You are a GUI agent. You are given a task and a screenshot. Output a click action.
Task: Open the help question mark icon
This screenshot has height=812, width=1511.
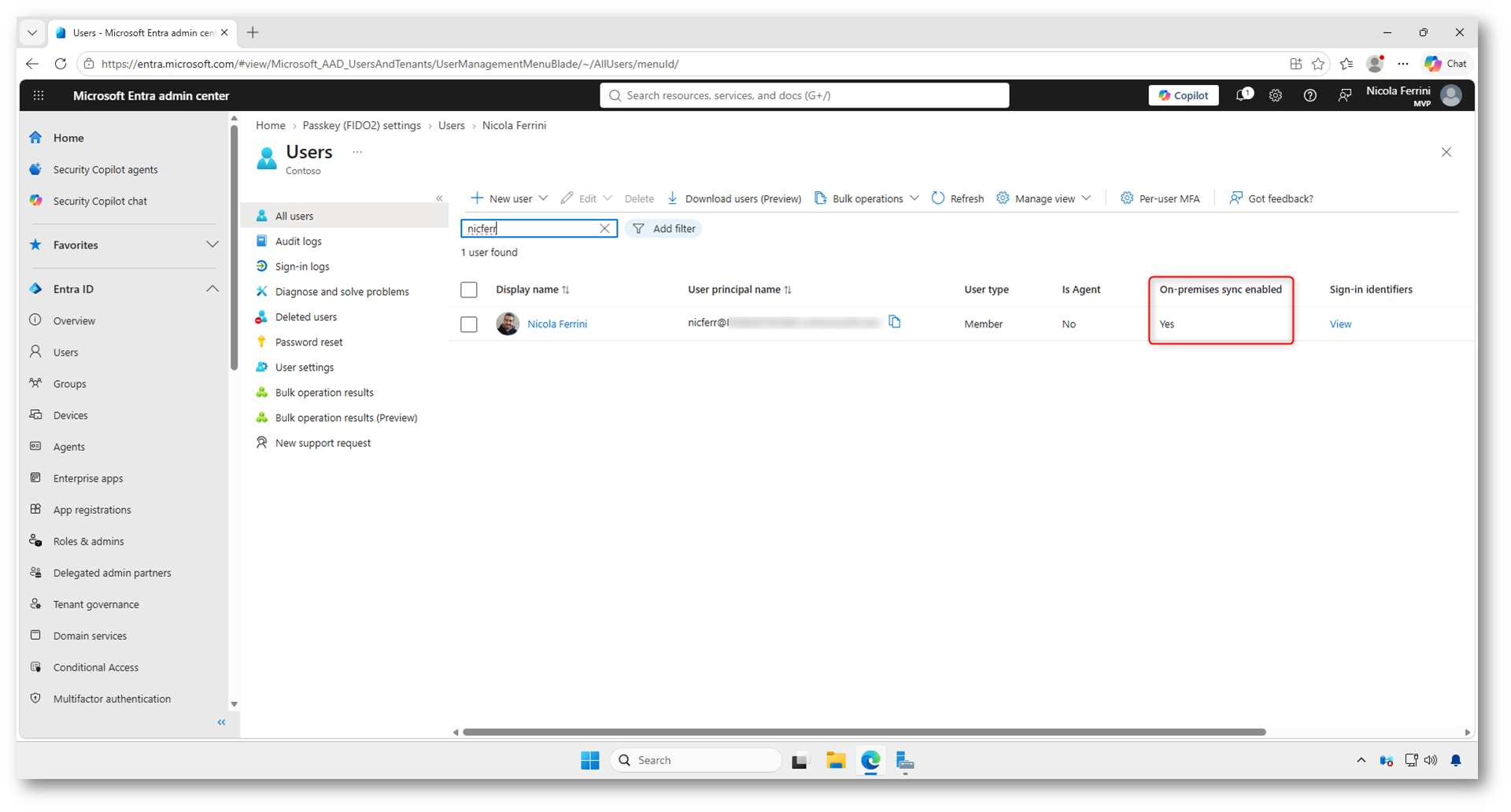click(1310, 95)
